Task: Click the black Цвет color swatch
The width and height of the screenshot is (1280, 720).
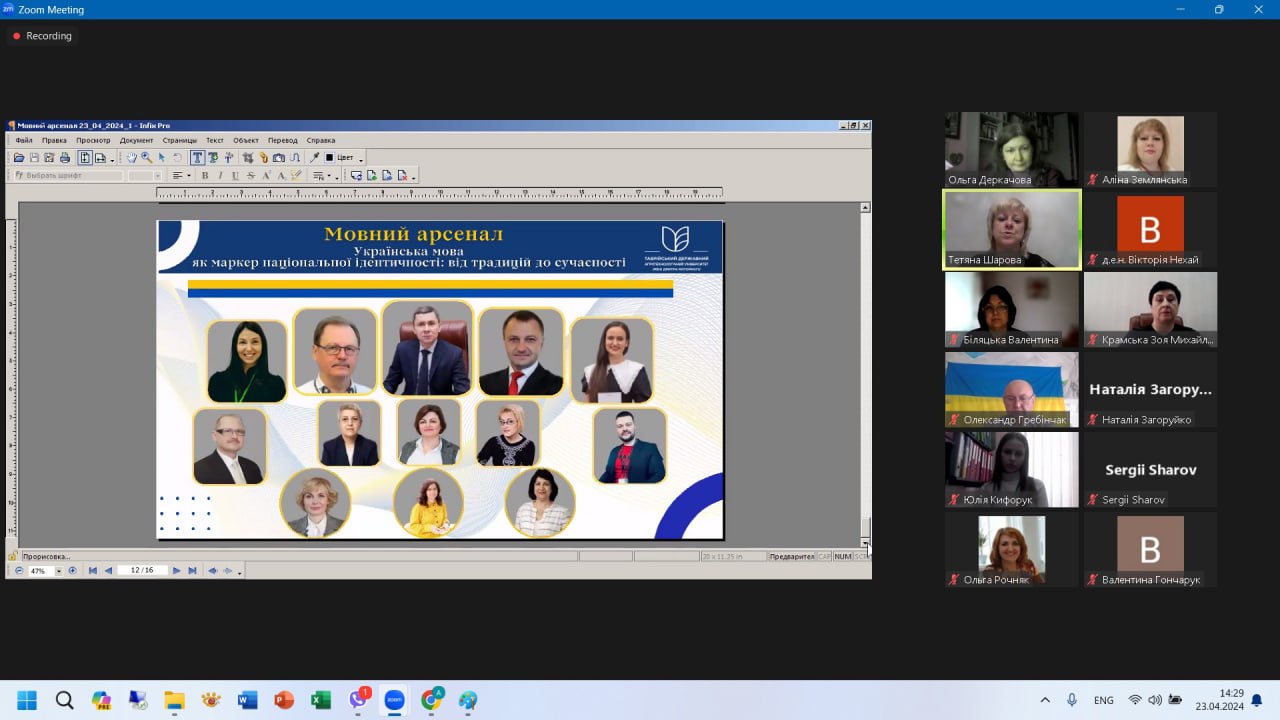Action: pos(329,158)
